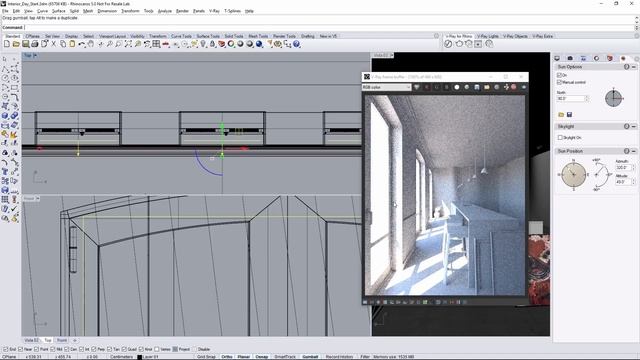Adjust the Altitude value stepper
Screen dimensions: 640x360
[633, 182]
